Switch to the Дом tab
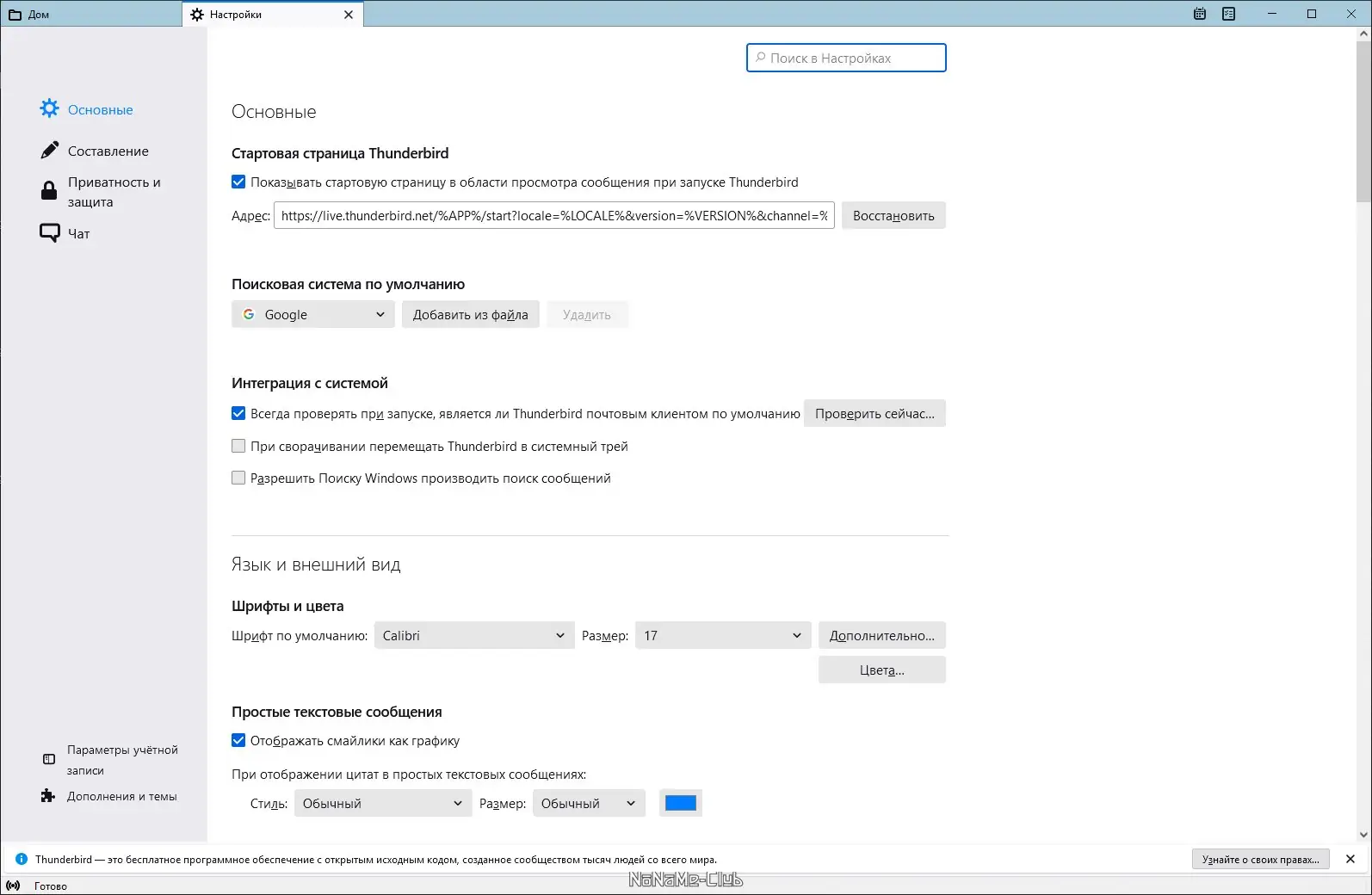 coord(91,14)
